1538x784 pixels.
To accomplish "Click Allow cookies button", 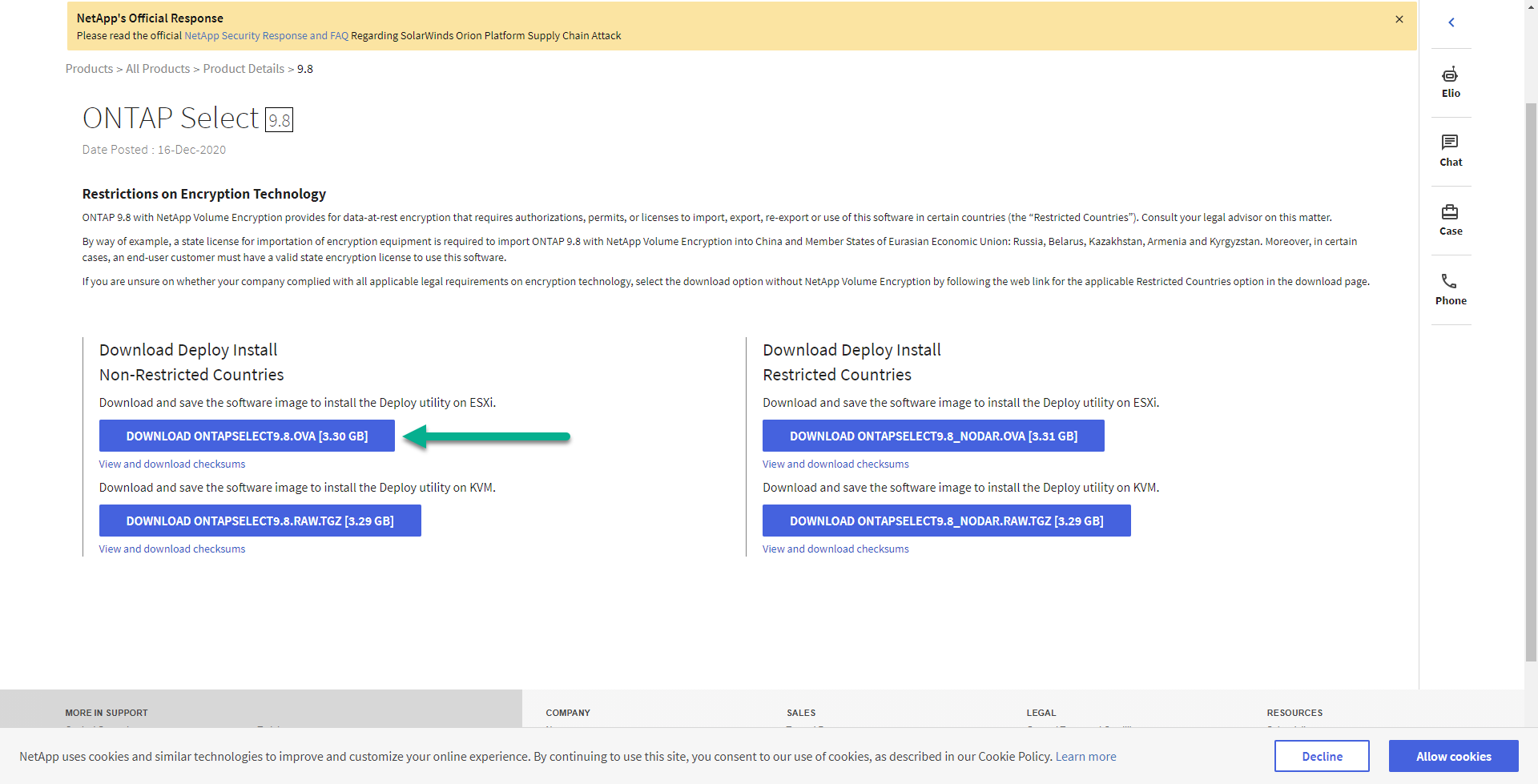I will (x=1453, y=756).
